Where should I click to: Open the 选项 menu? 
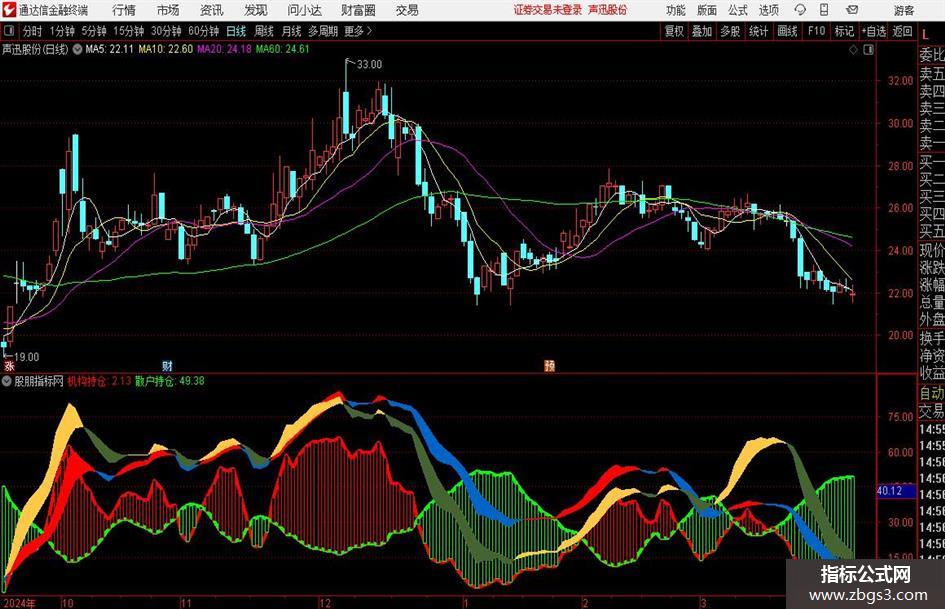coord(768,10)
